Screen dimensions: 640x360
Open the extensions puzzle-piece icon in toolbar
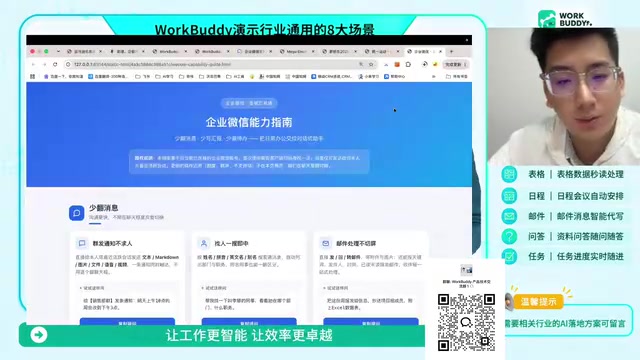(x=408, y=64)
